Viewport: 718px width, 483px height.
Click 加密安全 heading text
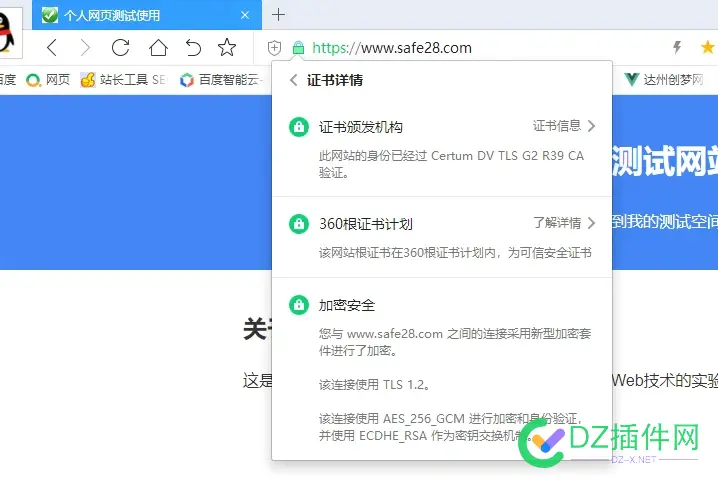[347, 305]
